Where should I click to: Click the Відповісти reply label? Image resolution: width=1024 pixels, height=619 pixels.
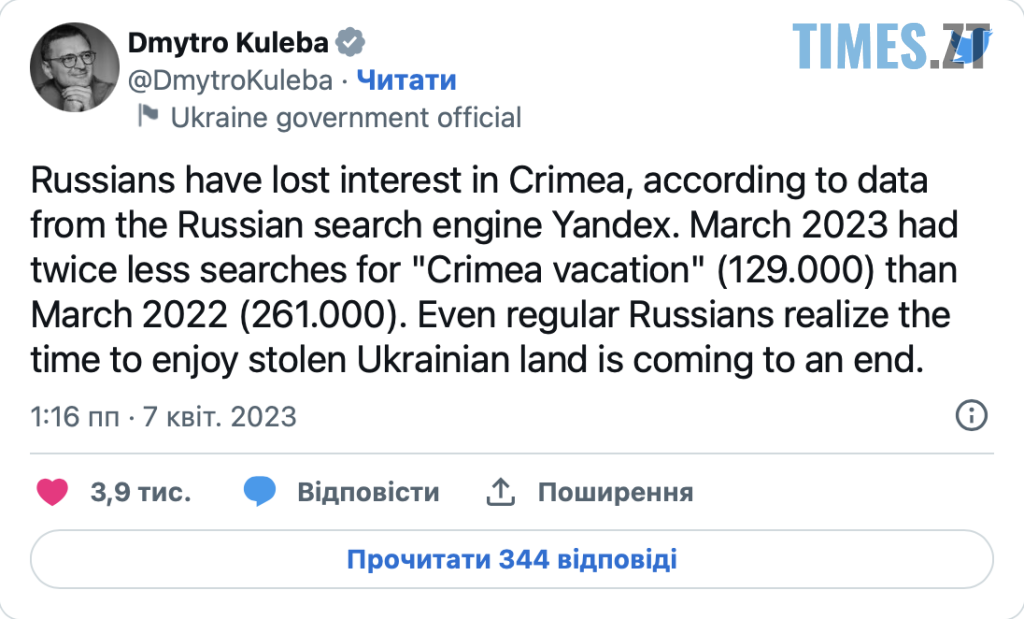tap(368, 492)
